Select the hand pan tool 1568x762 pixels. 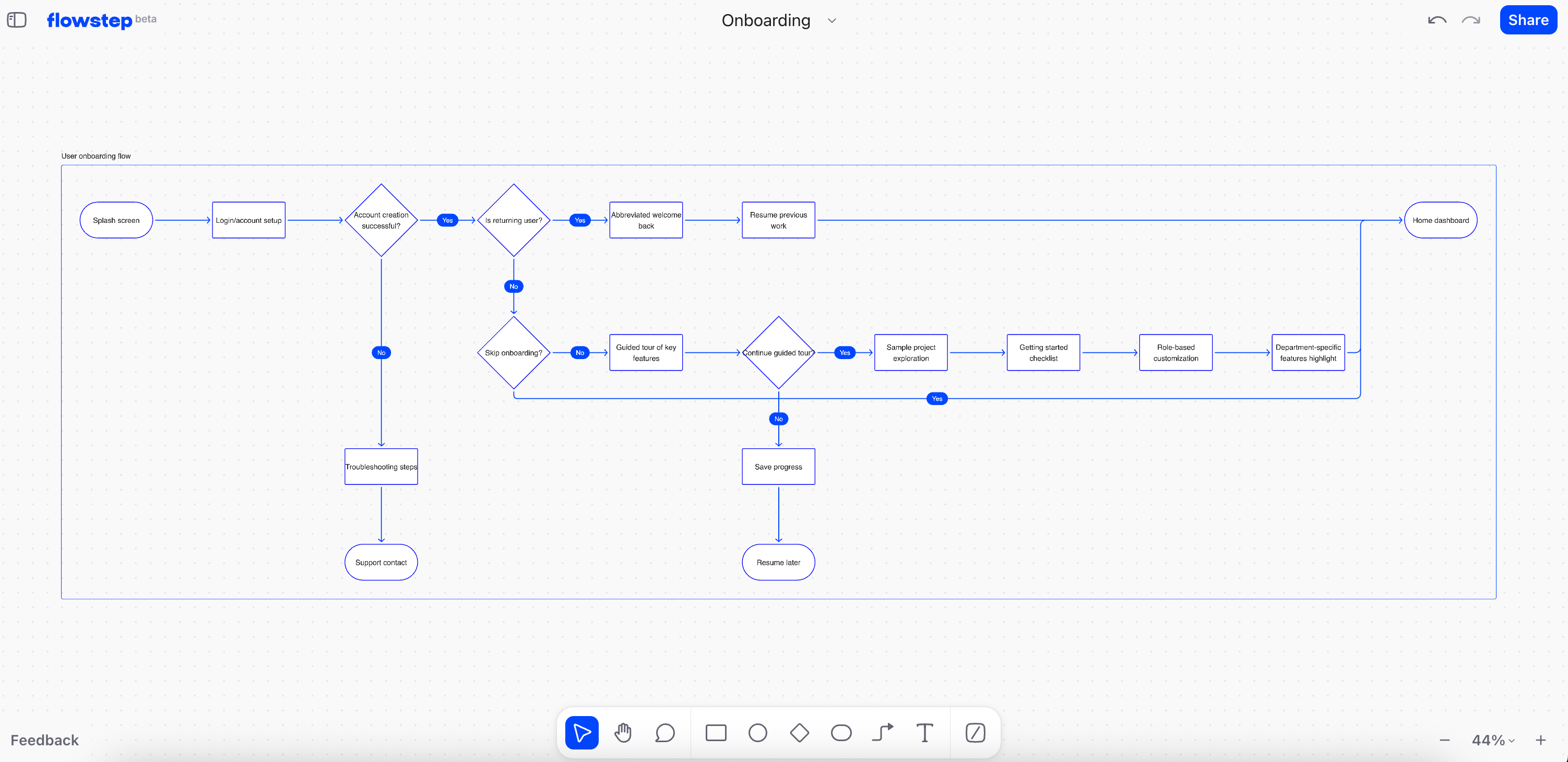click(623, 733)
